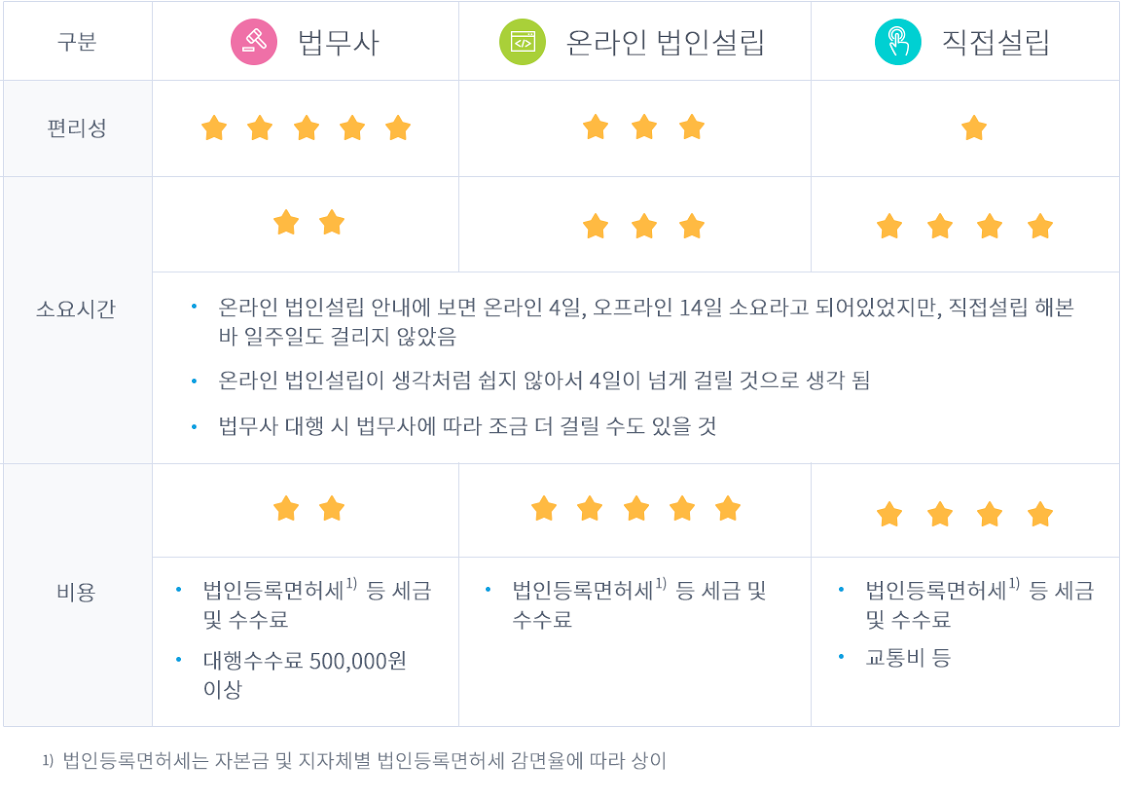The image size is (1123, 798).
Task: Select the 직접설립 column heading text
Action: (996, 42)
